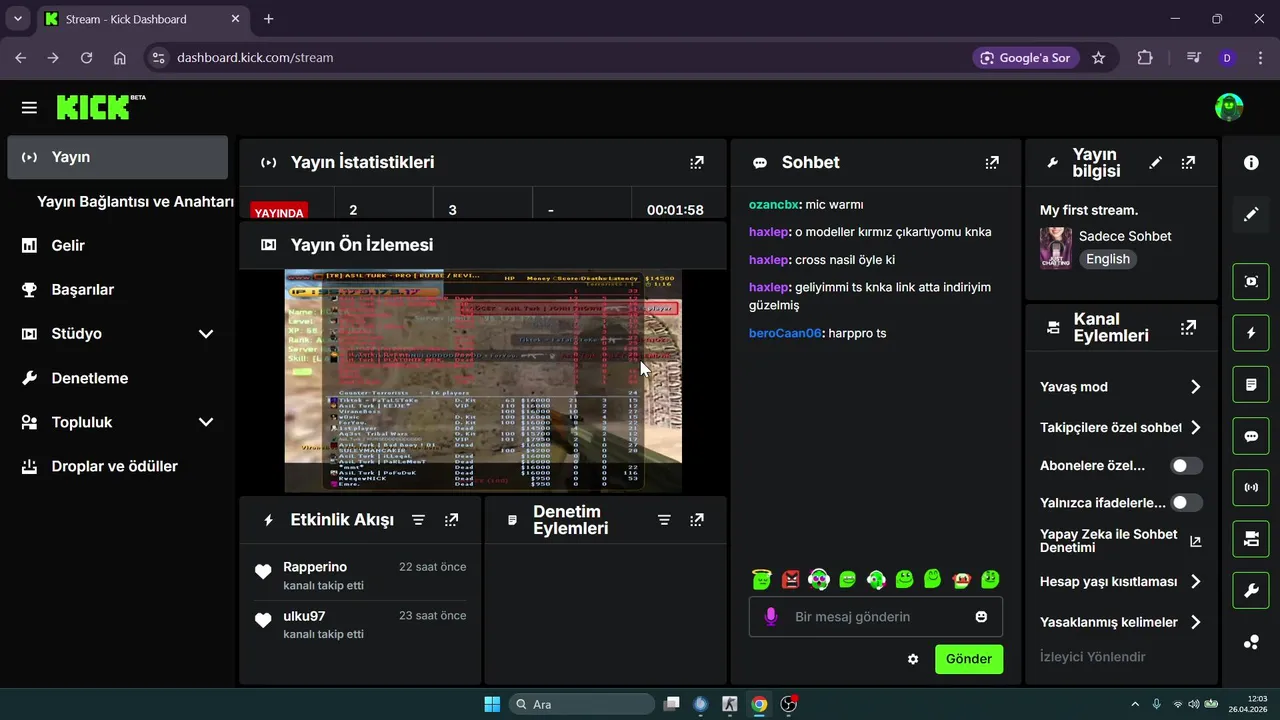Toggle the broadcast stats widget in right rail
Viewport: 1280px width, 720px height.
pyautogui.click(x=1251, y=488)
